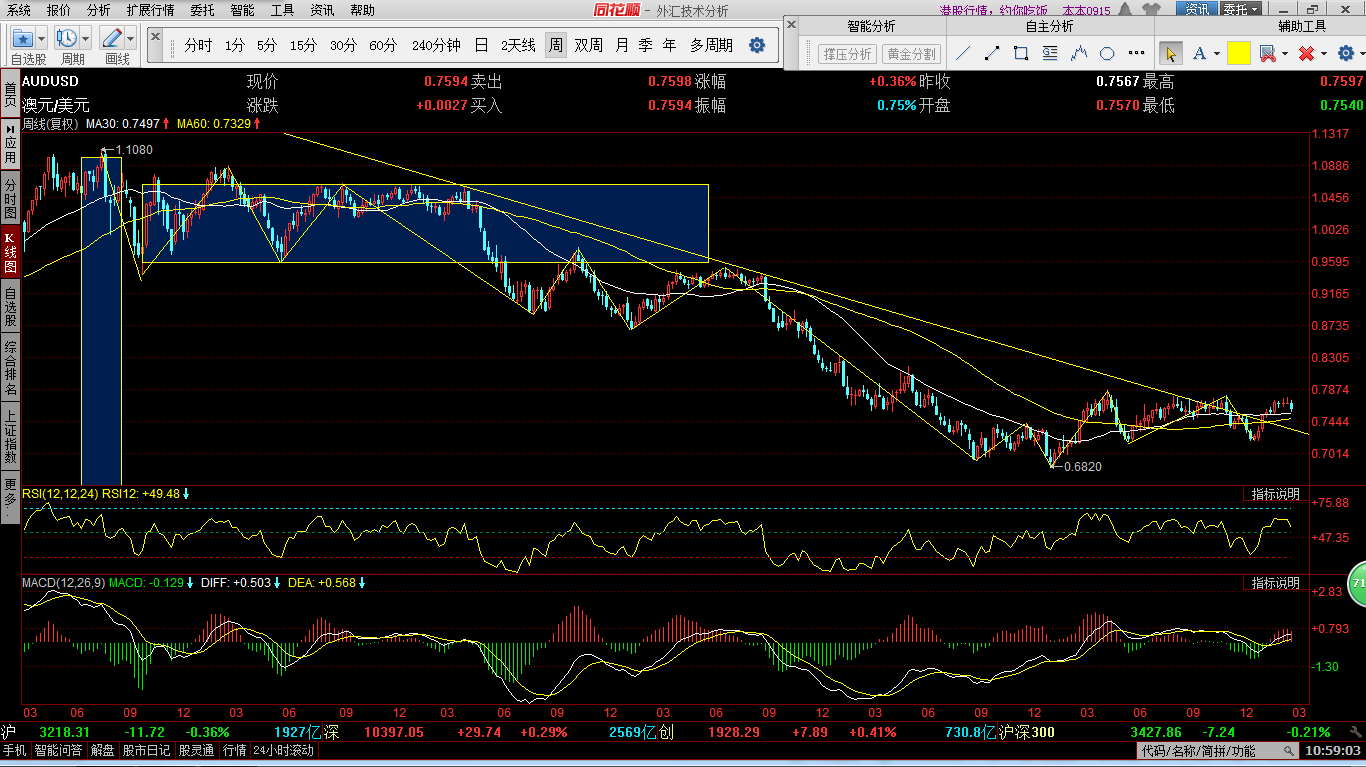Select the 画线 pencil drawing icon
Screen dimensions: 1366x767
[112, 38]
